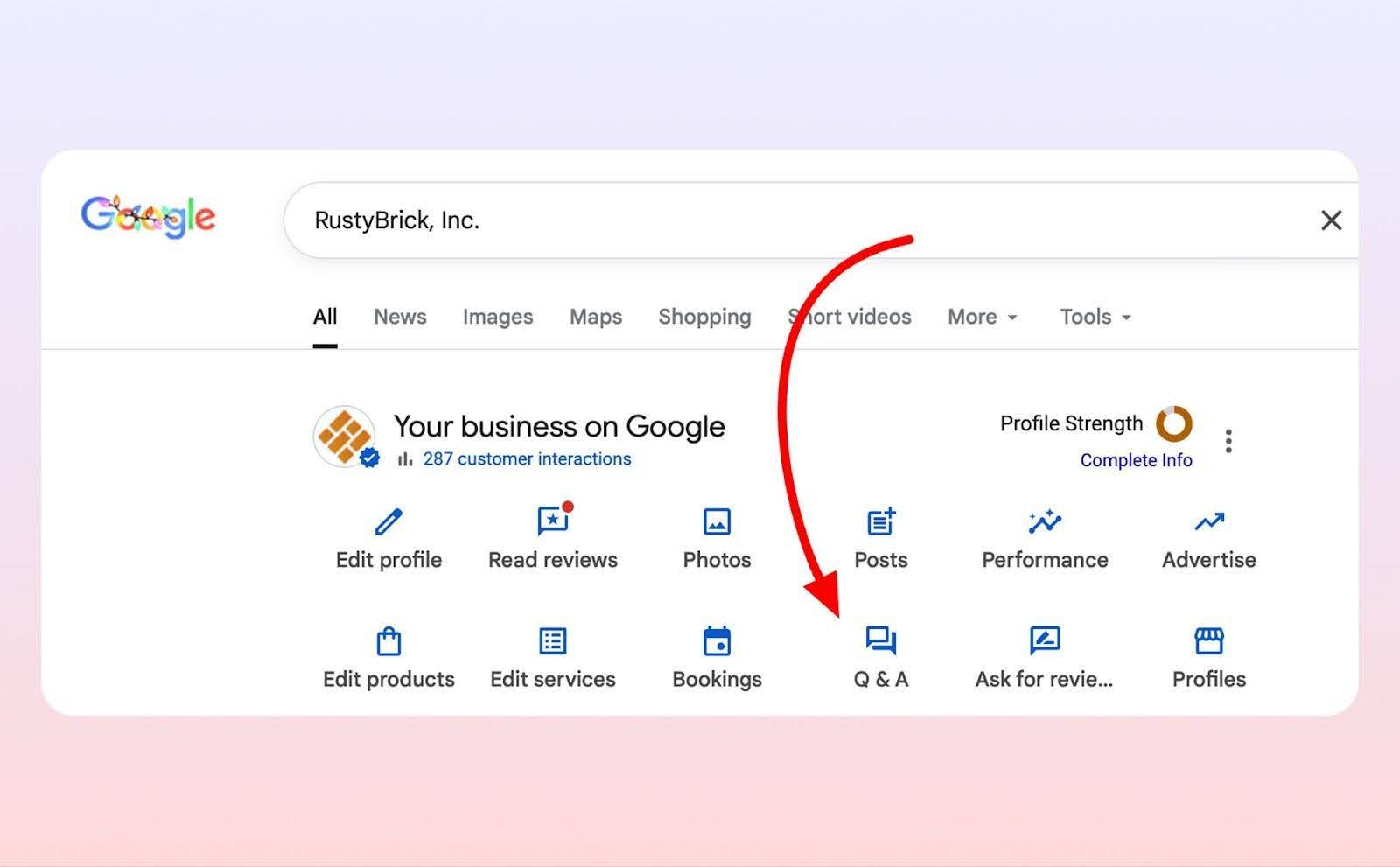Open Edit products shopping bag icon
The height and width of the screenshot is (867, 1400).
388,641
